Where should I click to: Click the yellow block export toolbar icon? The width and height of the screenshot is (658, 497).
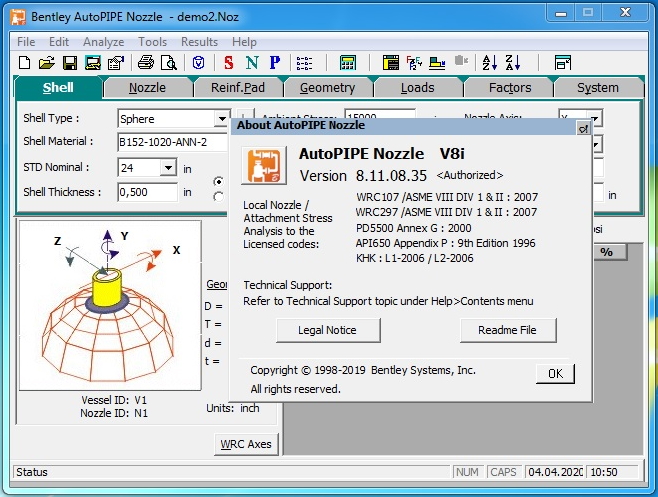pyautogui.click(x=437, y=63)
